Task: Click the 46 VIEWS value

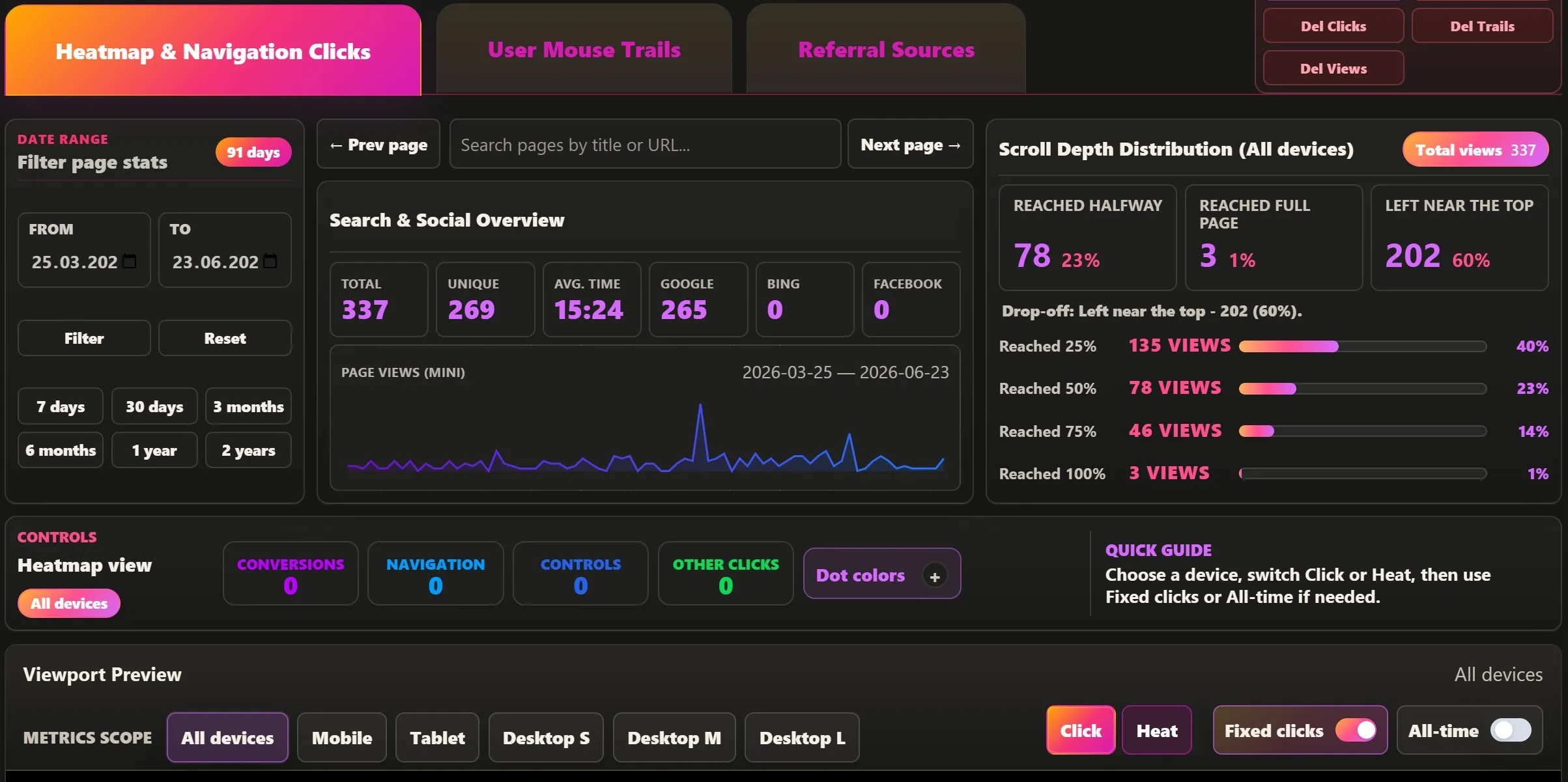Action: tap(1175, 430)
